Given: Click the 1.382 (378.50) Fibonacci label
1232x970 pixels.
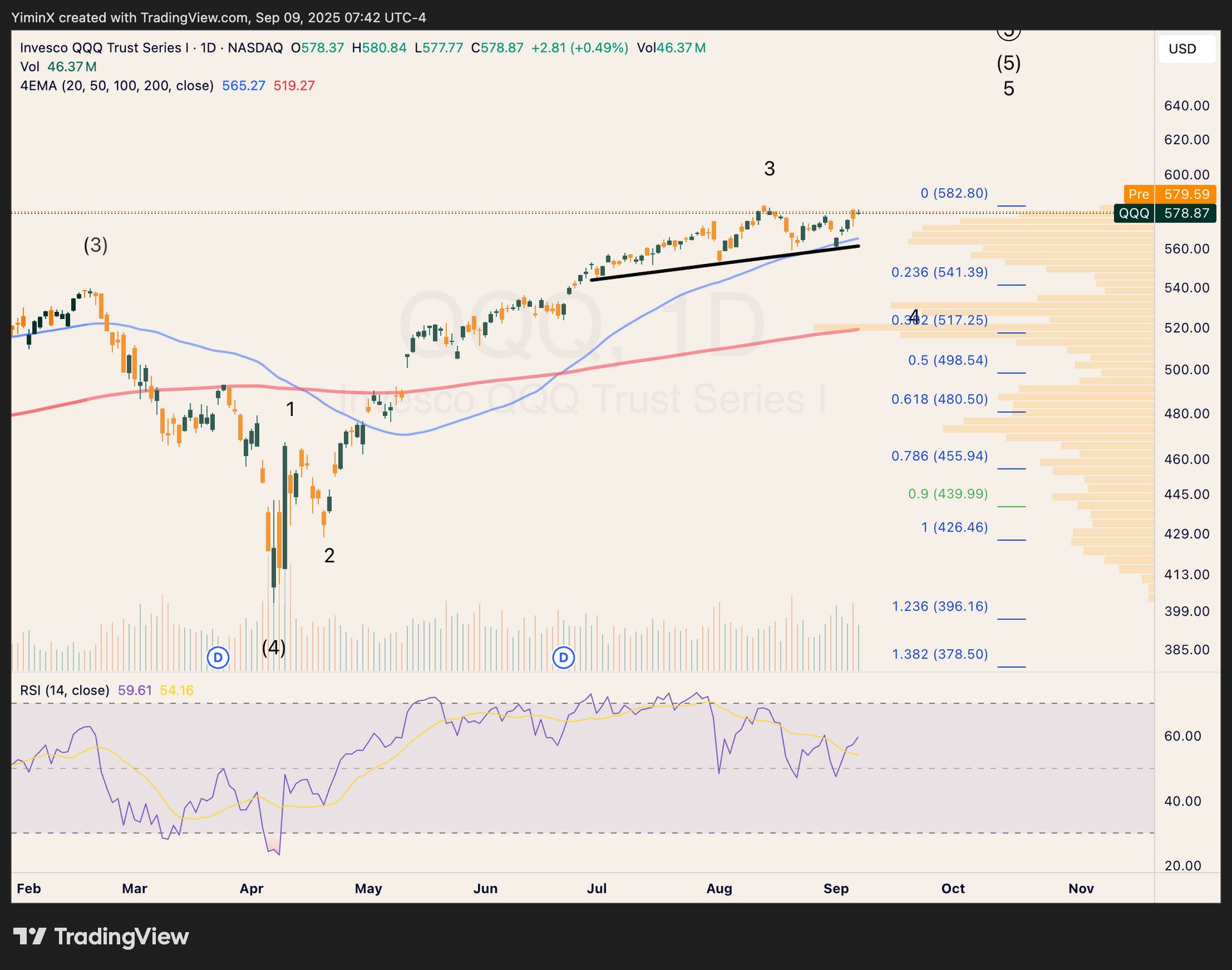Looking at the screenshot, I should click(939, 654).
